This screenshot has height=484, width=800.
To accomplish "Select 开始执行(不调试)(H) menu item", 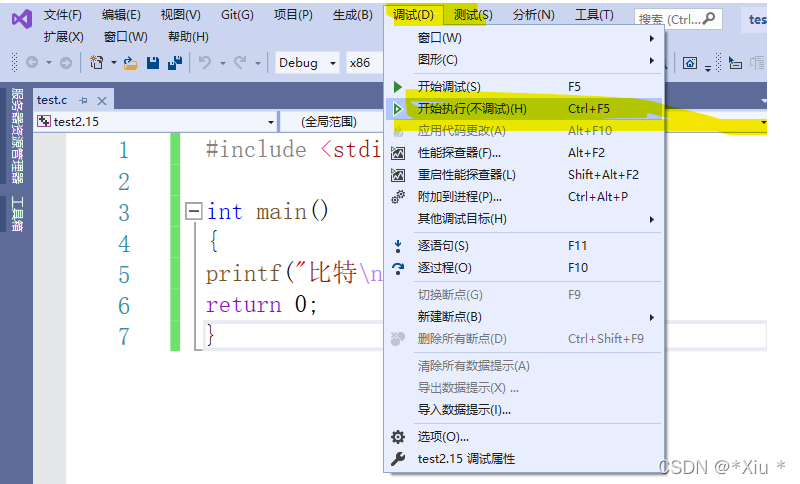I will (x=524, y=109).
